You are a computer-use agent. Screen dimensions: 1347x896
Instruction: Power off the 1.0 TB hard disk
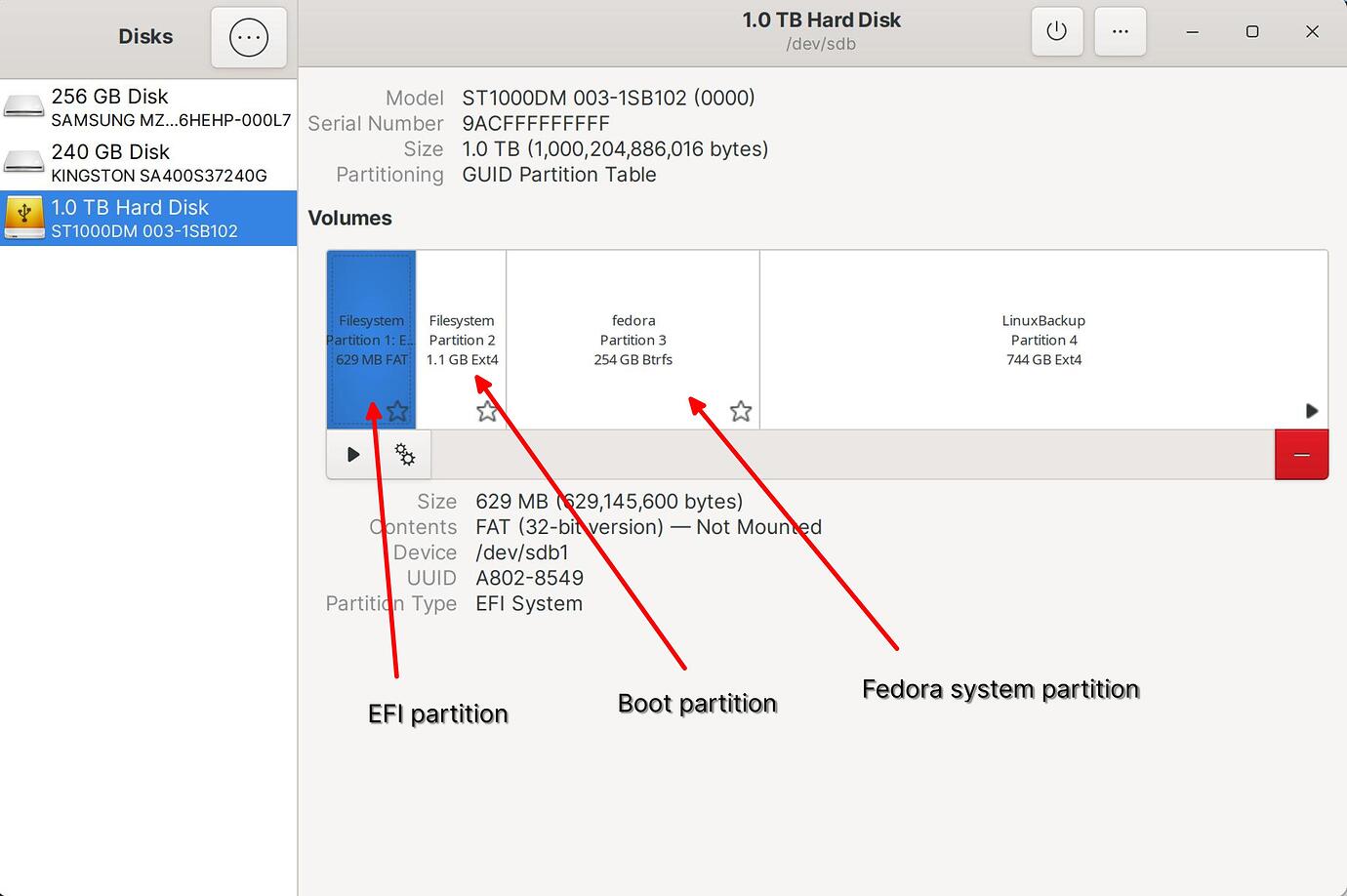click(1057, 31)
